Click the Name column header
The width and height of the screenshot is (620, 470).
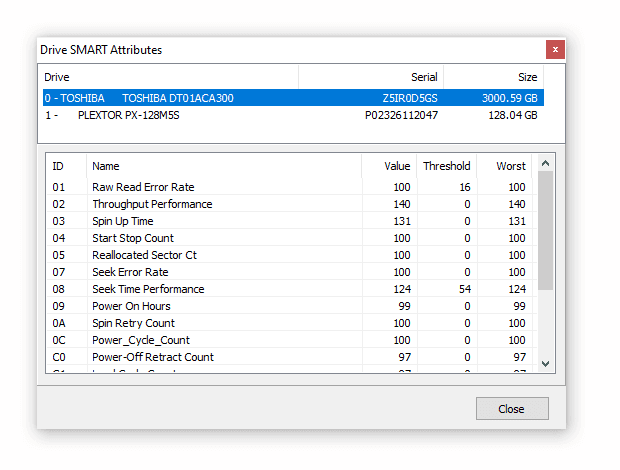click(224, 166)
